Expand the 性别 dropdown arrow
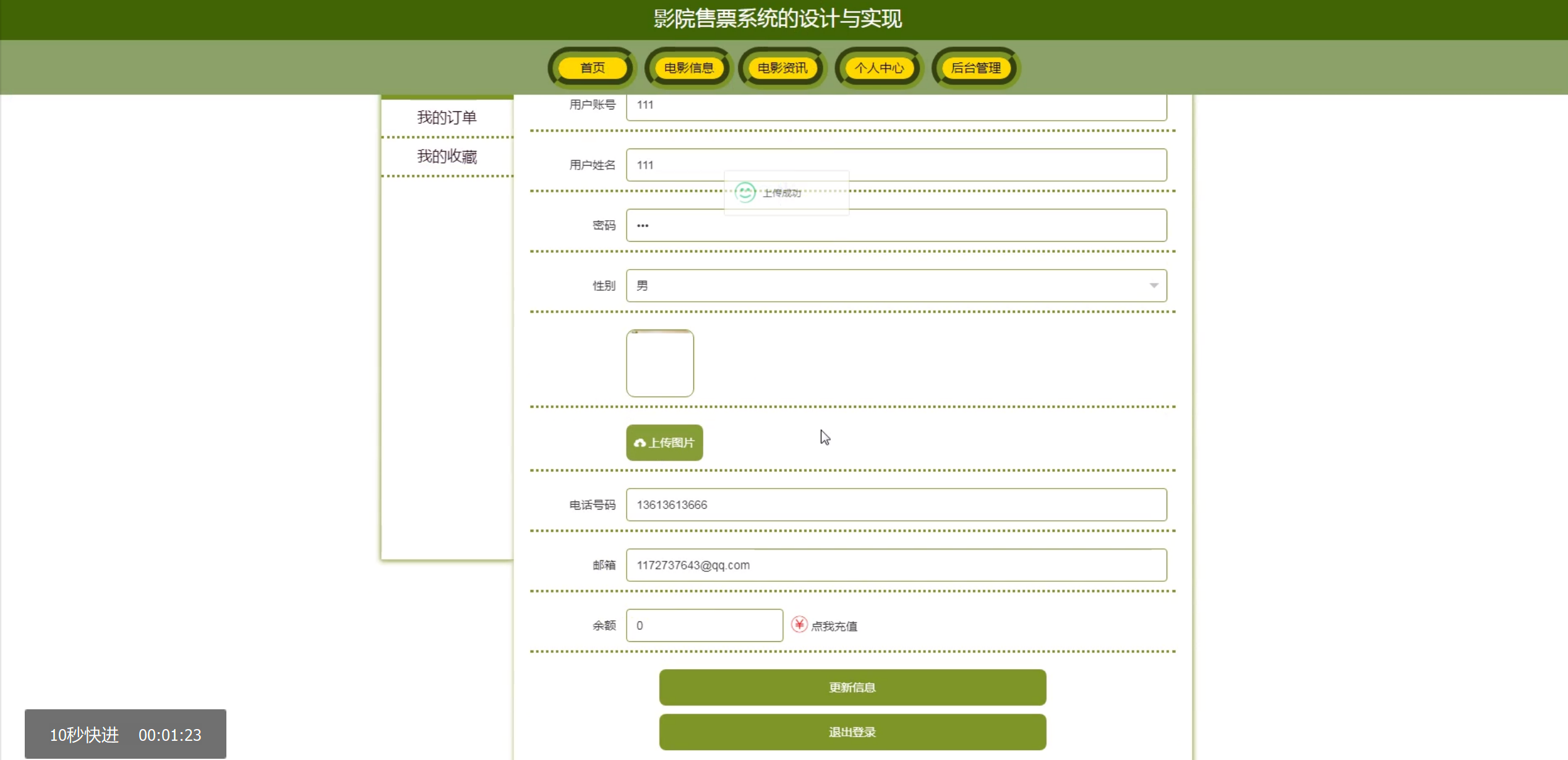Viewport: 1568px width, 760px height. (1154, 286)
